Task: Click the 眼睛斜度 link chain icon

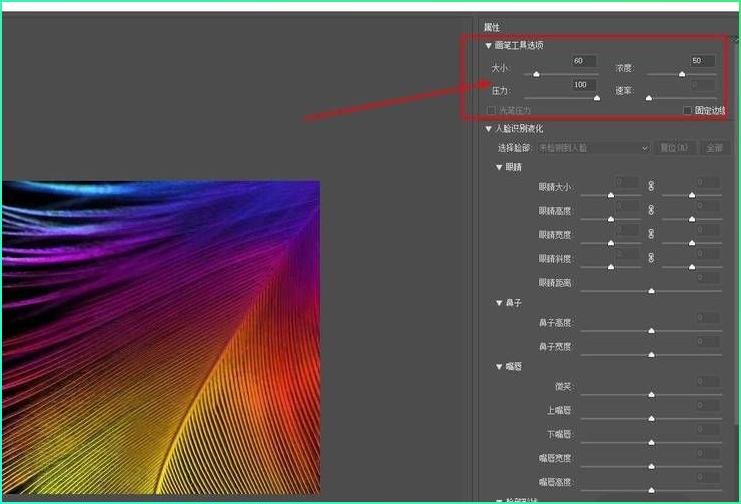Action: click(x=651, y=258)
